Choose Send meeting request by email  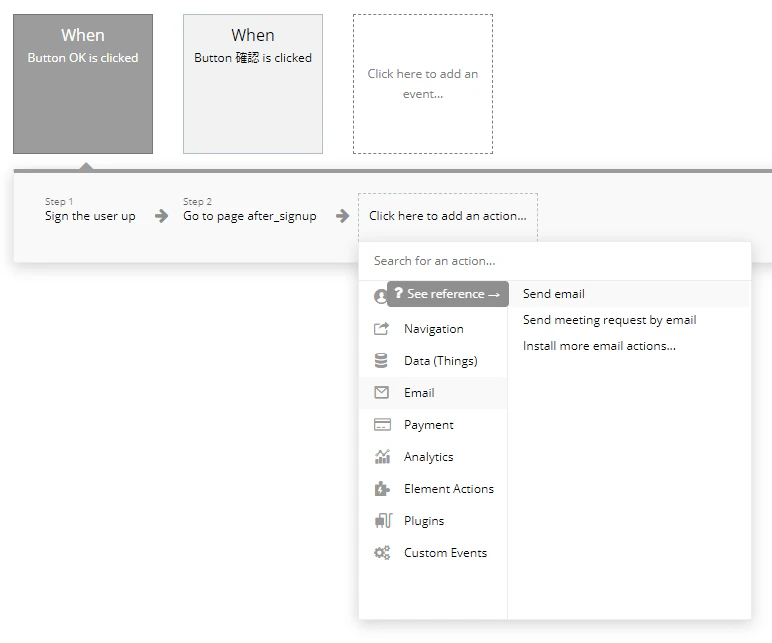pyautogui.click(x=629, y=320)
